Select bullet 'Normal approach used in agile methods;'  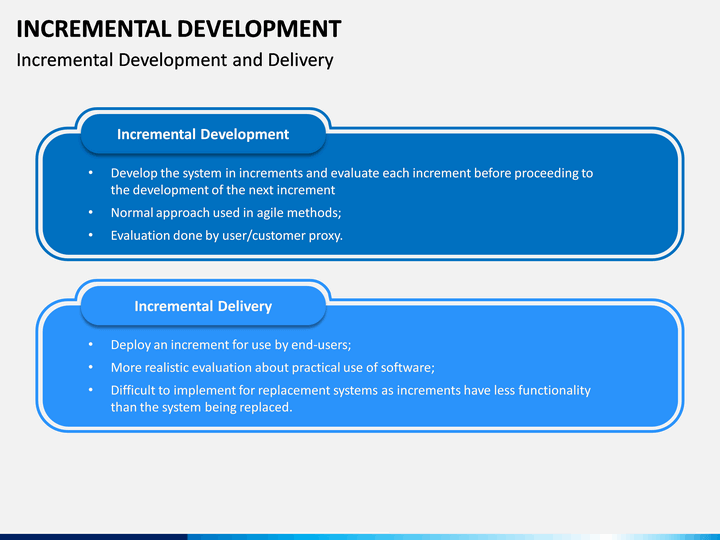(226, 213)
